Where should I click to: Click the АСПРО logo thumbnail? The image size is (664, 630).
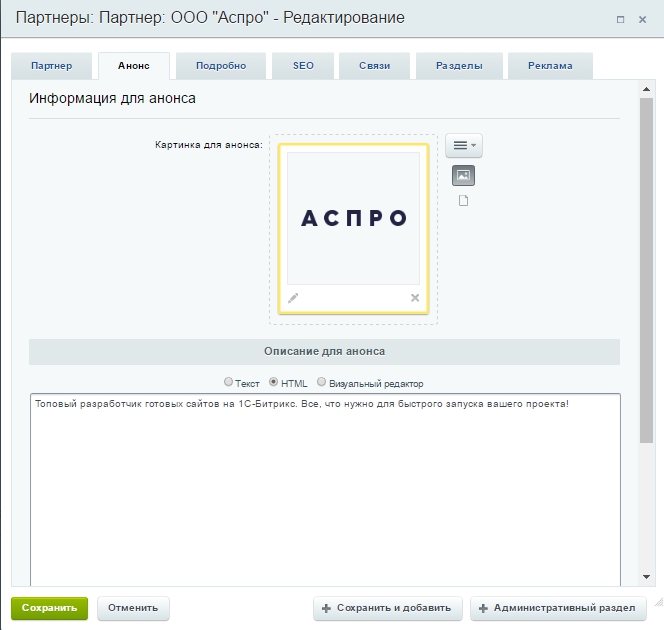coord(353,218)
